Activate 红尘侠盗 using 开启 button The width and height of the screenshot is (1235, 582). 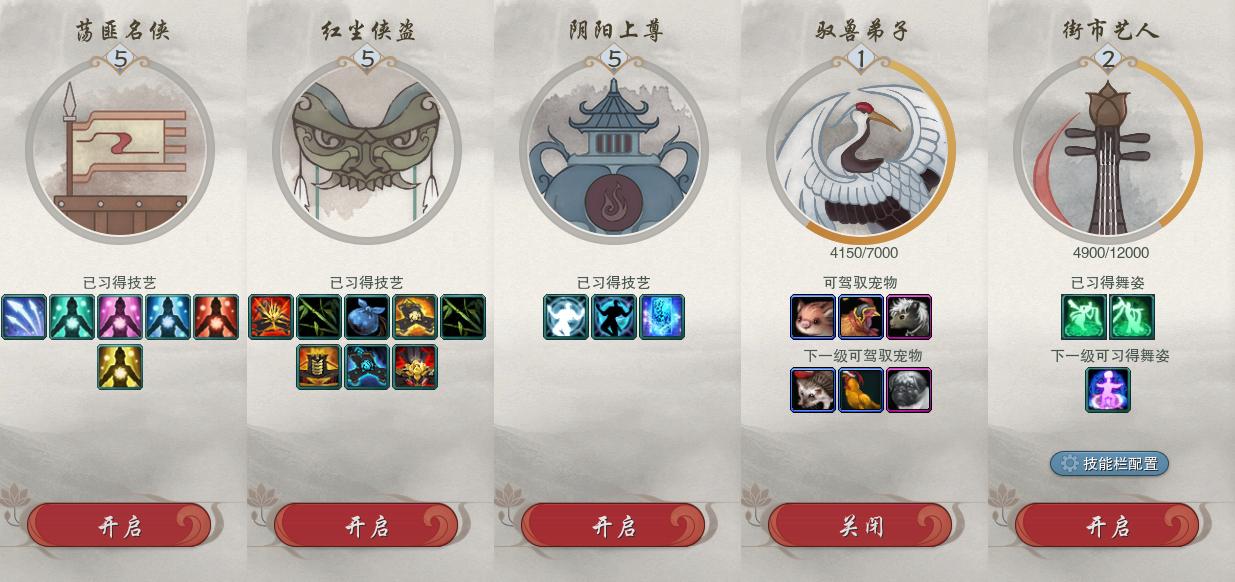pyautogui.click(x=366, y=526)
